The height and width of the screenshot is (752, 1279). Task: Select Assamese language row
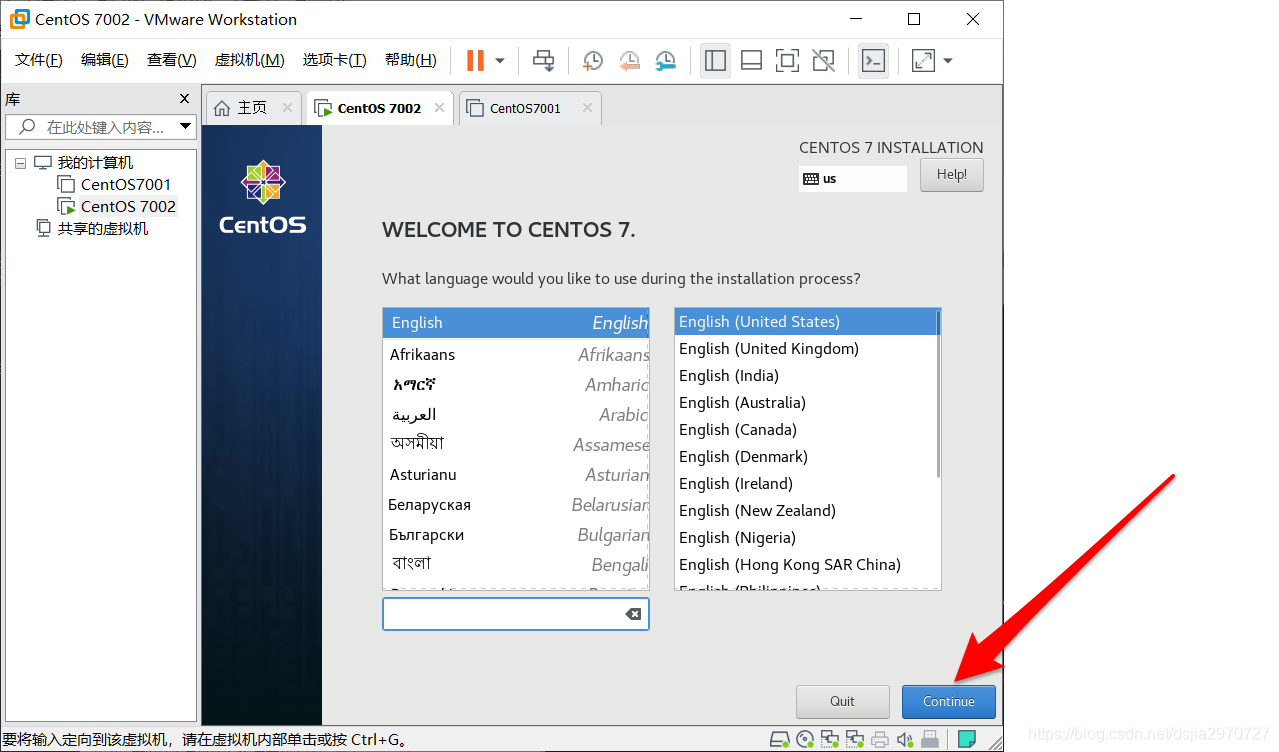tap(516, 444)
